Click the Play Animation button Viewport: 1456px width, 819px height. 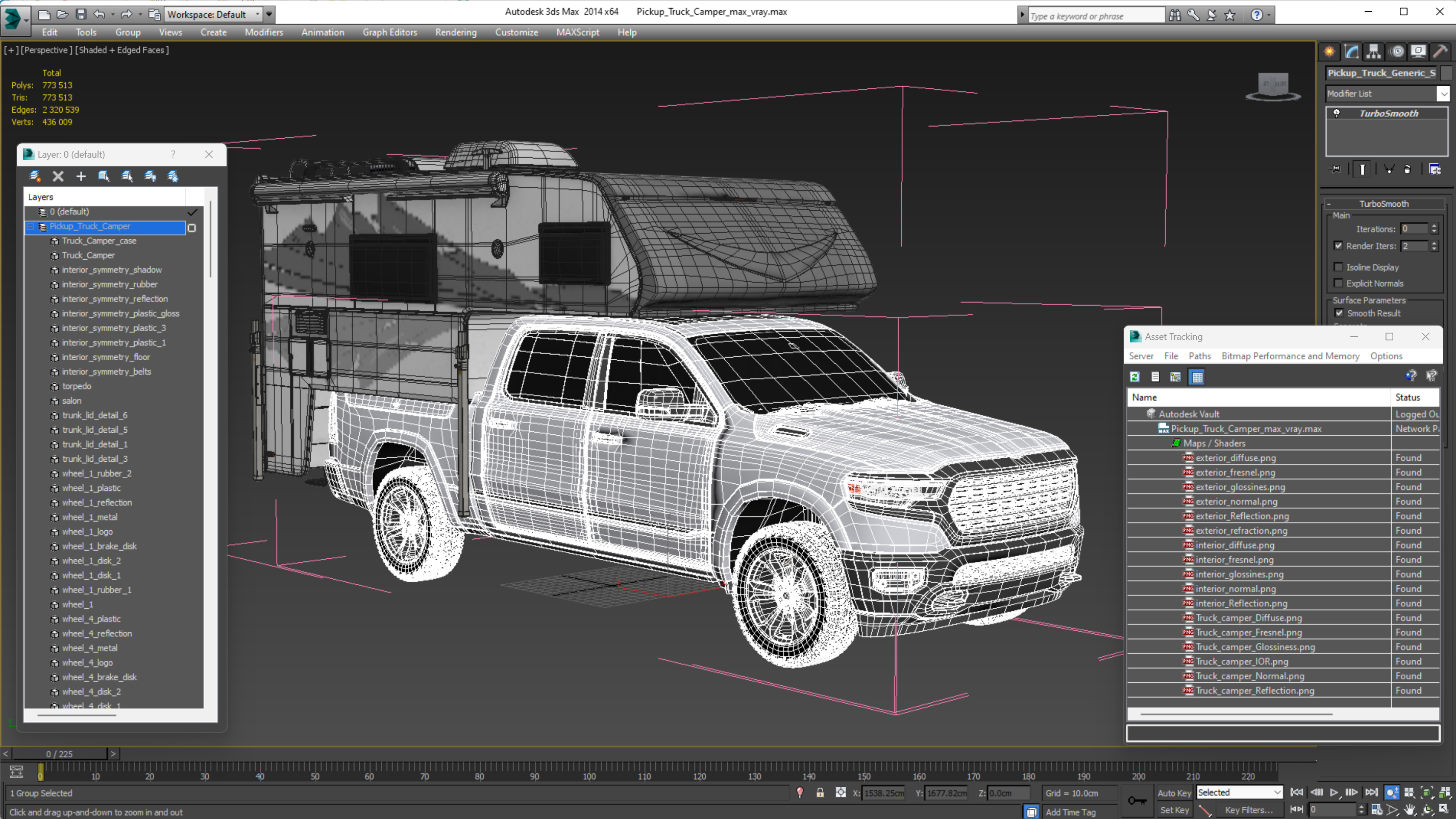point(1334,792)
